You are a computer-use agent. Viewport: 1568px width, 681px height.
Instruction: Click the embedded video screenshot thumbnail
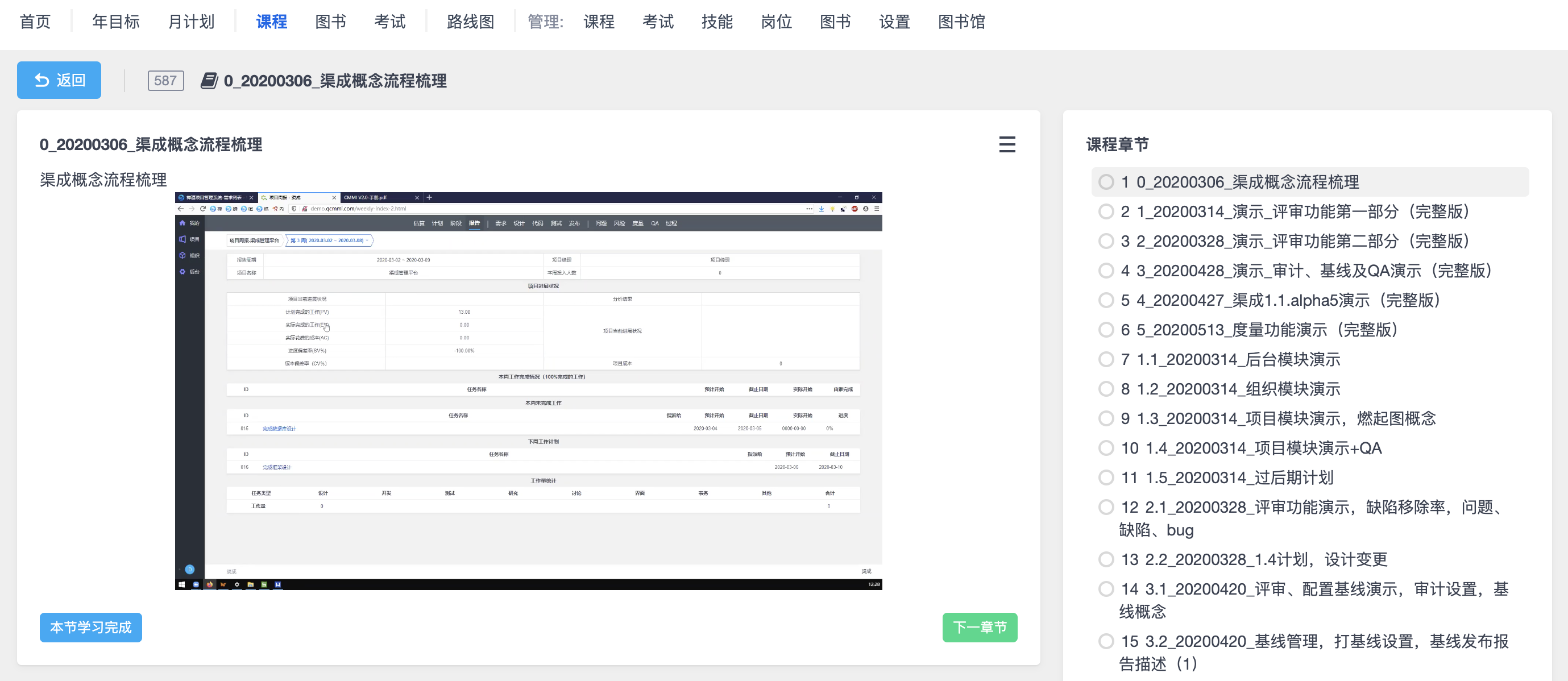[528, 391]
